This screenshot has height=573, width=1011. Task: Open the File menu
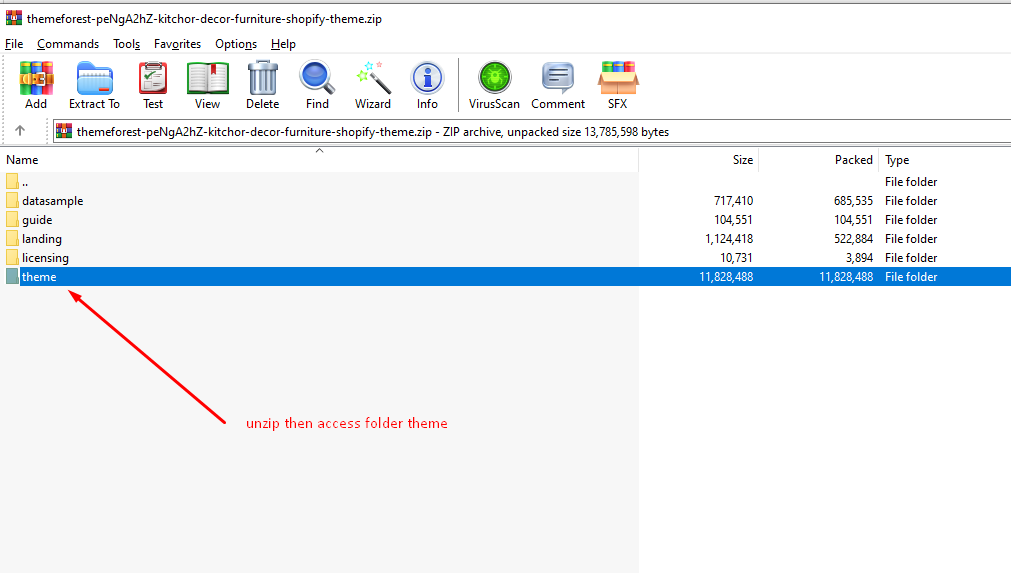[x=14, y=44]
